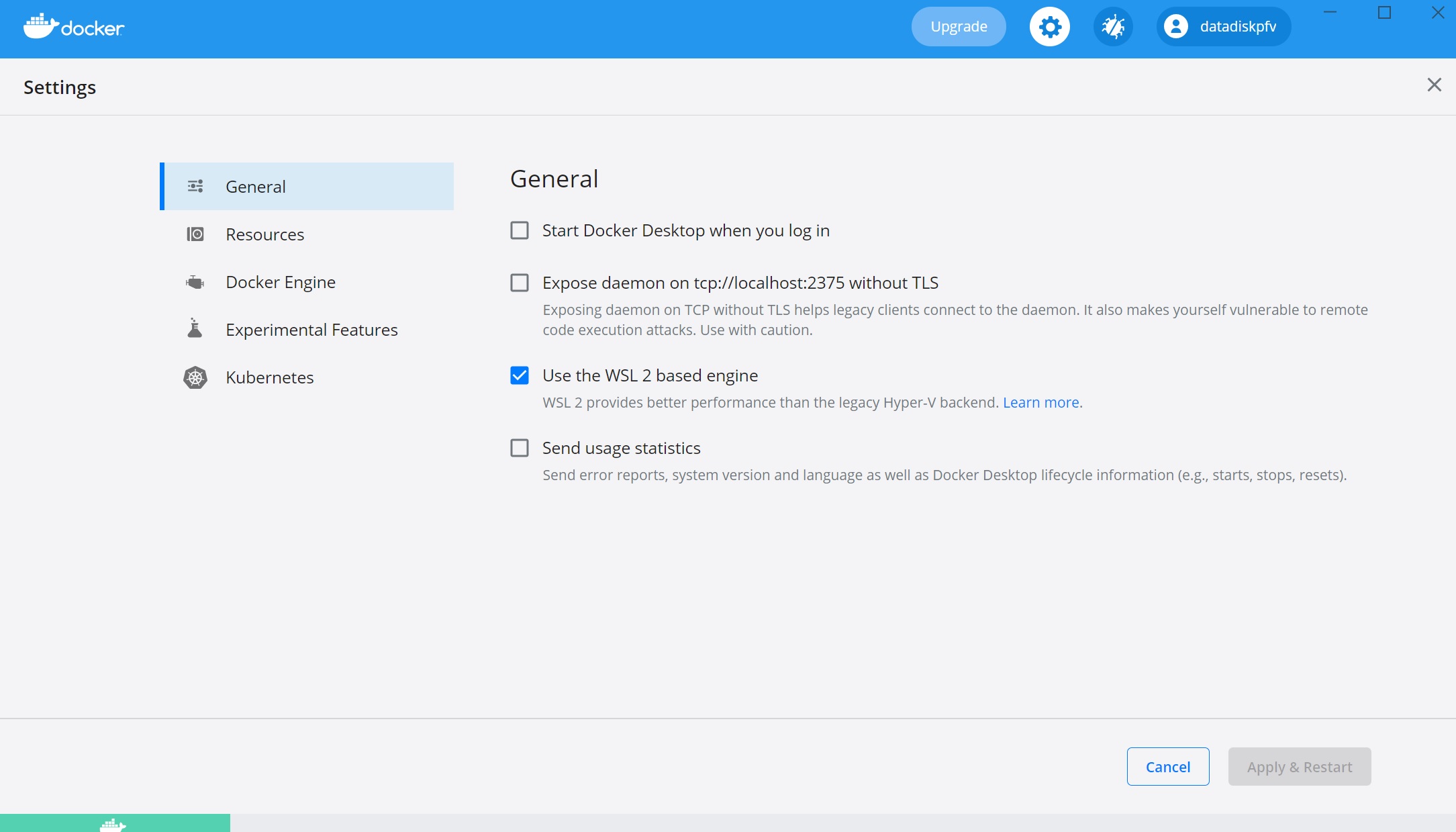Click the Settings heading text
Image resolution: width=1456 pixels, height=832 pixels.
[60, 87]
